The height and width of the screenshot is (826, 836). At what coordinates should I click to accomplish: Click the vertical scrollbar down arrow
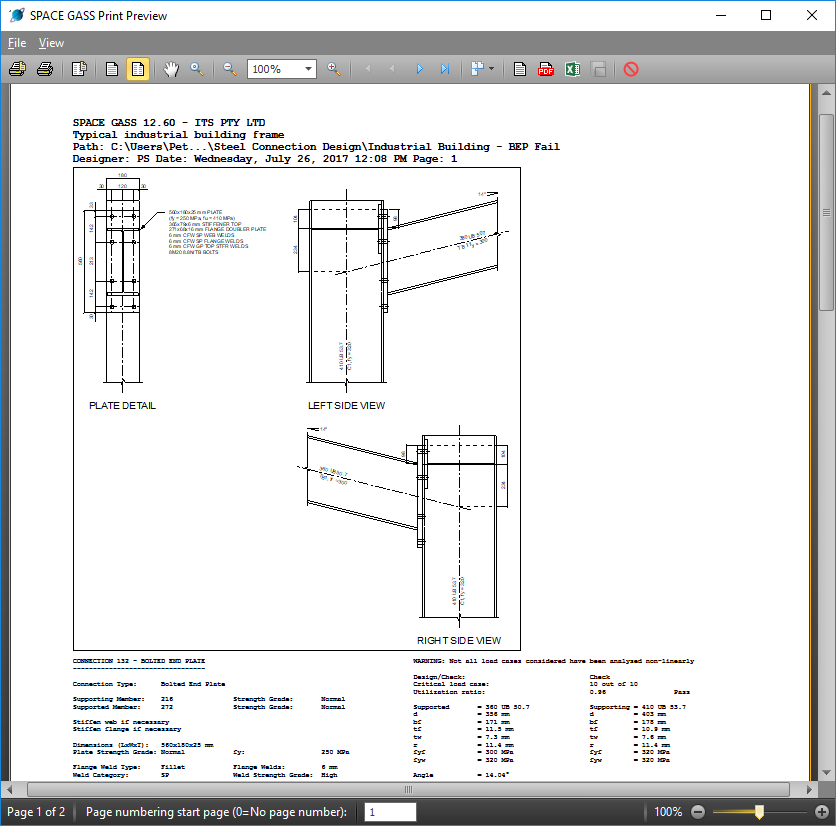[826, 772]
